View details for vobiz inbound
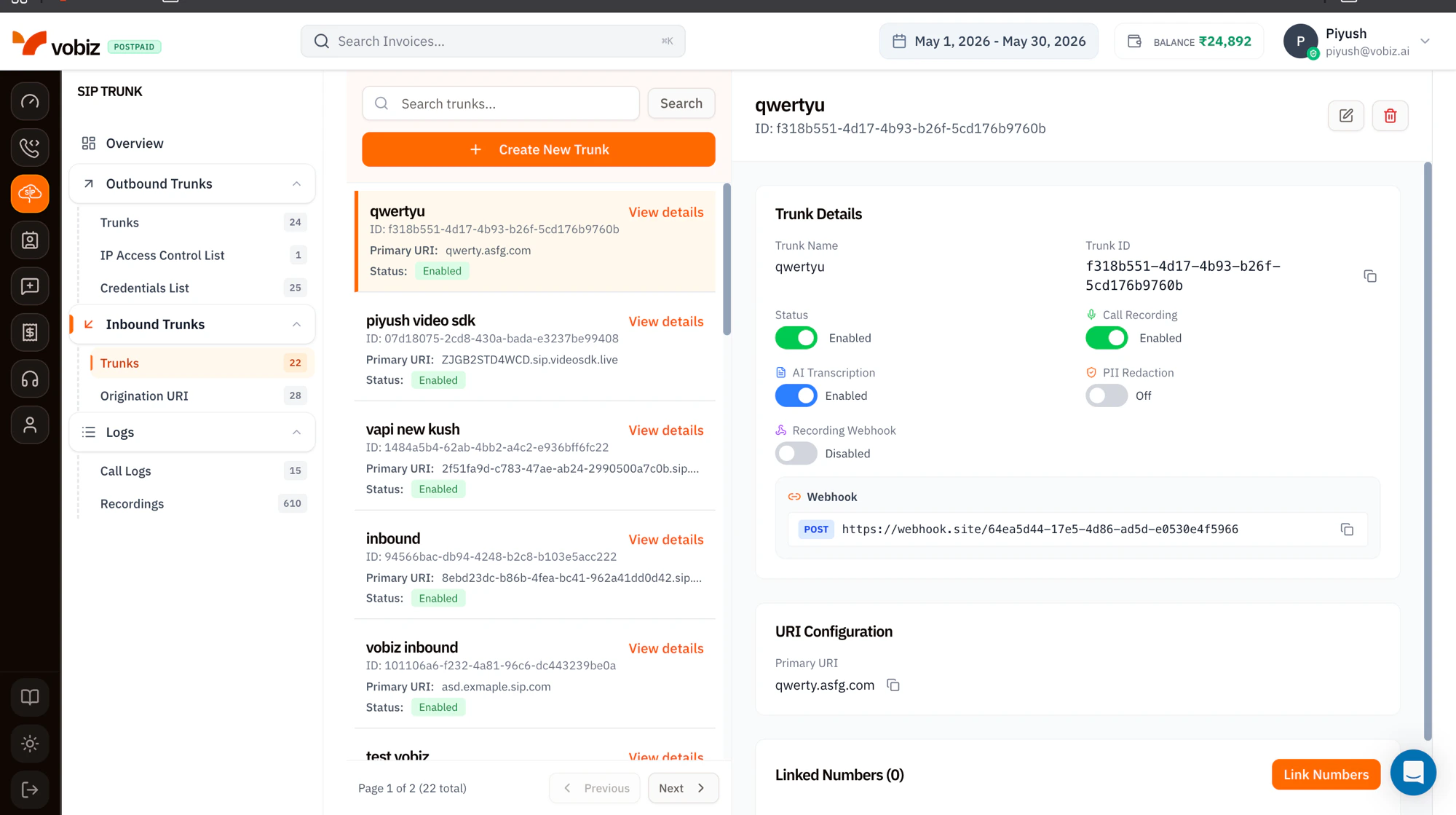 coord(665,649)
